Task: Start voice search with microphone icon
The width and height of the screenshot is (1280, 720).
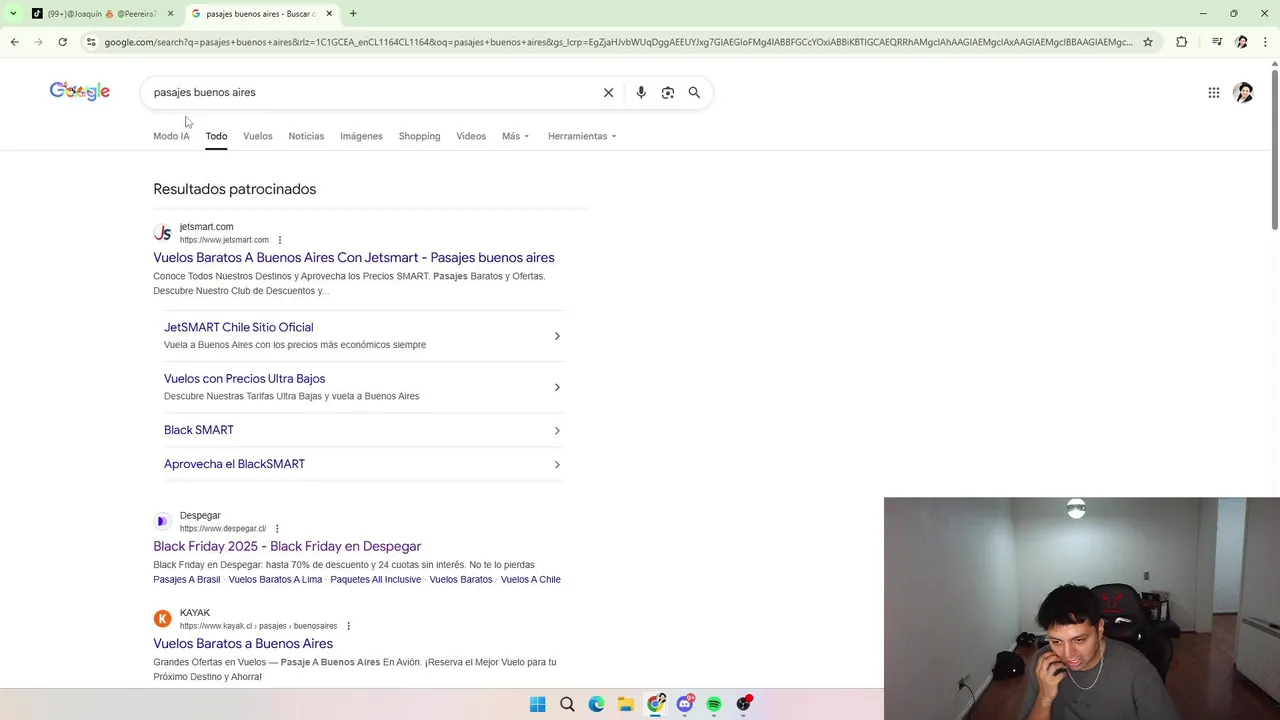Action: [641, 92]
